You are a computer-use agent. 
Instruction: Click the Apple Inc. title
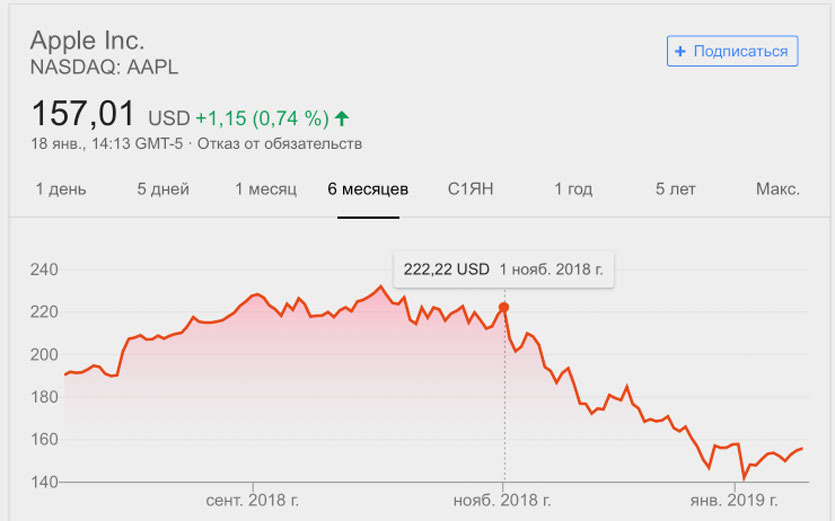pyautogui.click(x=88, y=41)
